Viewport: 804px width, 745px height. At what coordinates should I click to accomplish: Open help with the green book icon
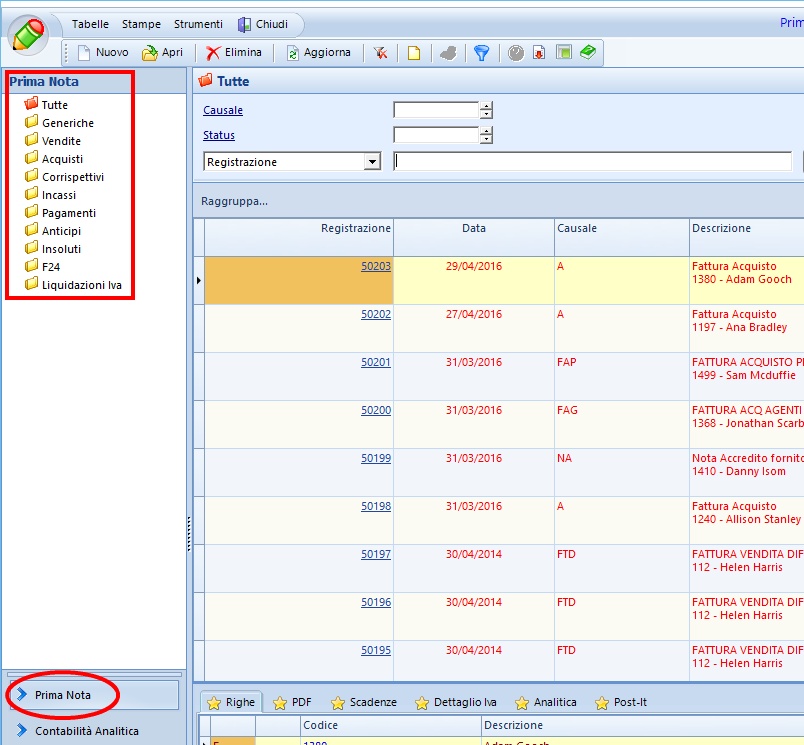[588, 53]
